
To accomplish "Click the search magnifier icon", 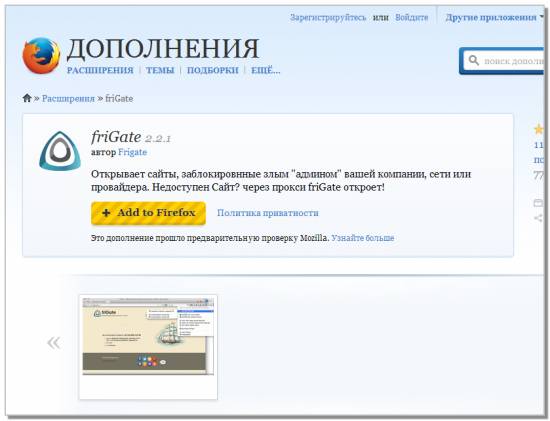I will pyautogui.click(x=474, y=60).
